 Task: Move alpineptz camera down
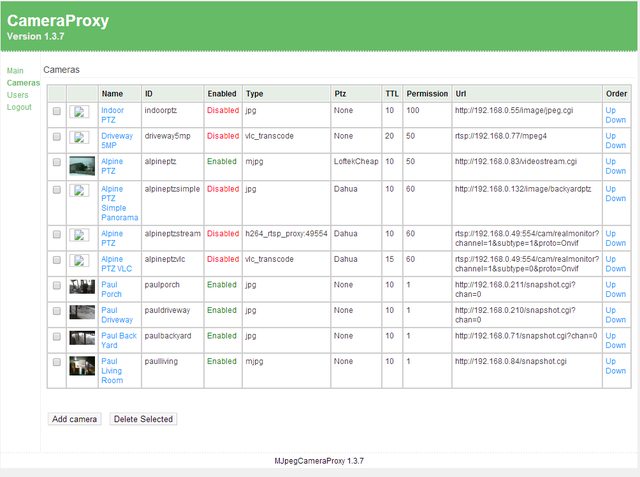[616, 171]
